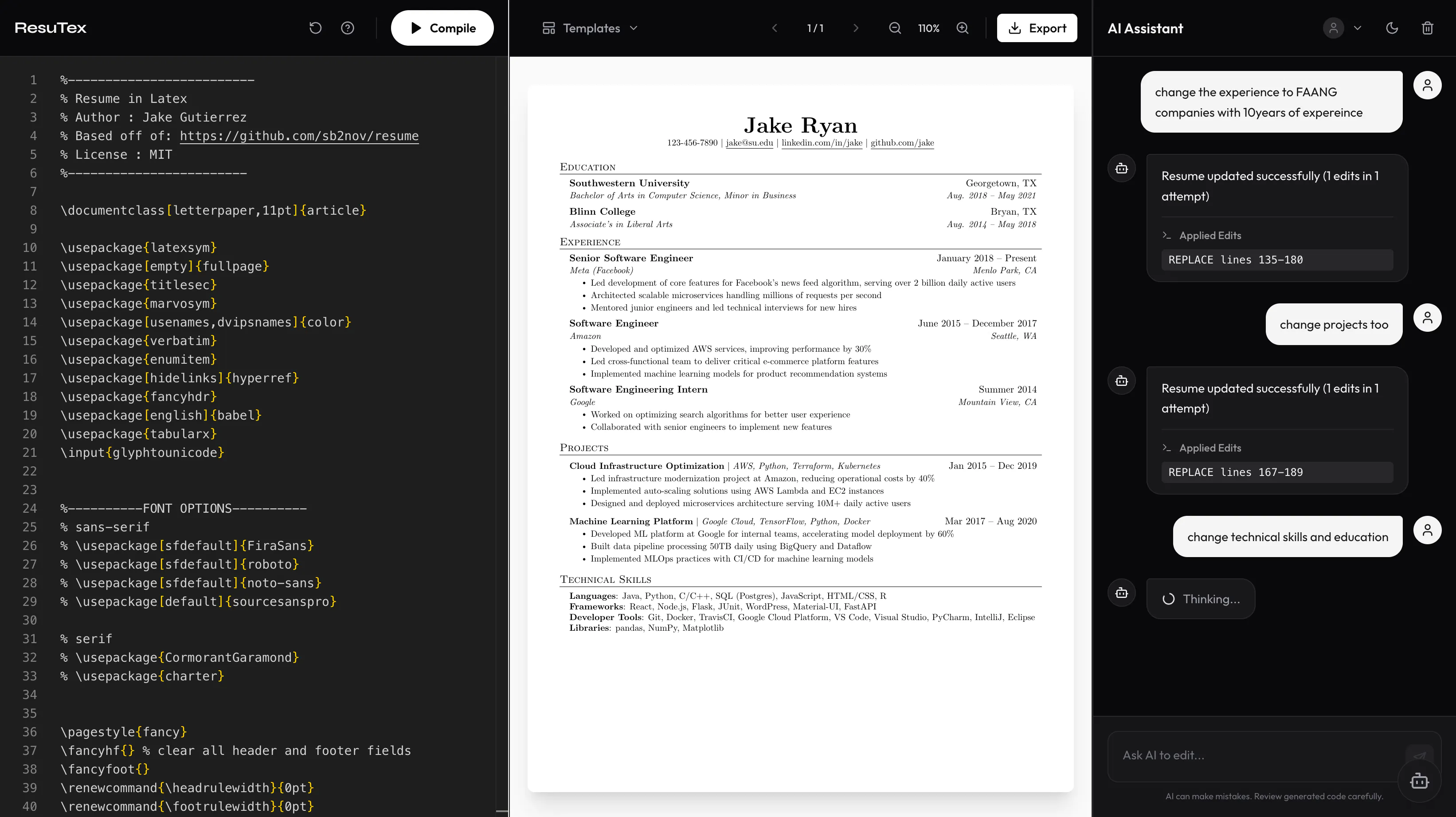Click the AI Assistant panel title

pos(1145,28)
